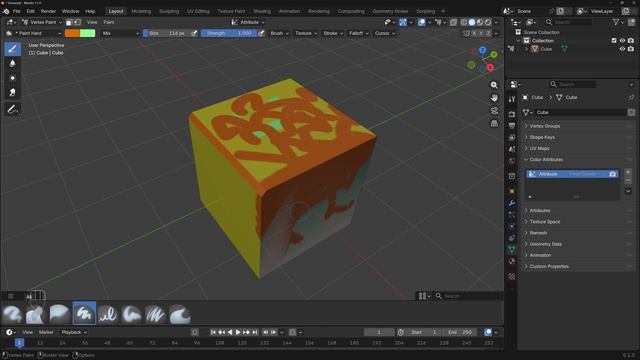Select the Average tool in toolbar
The height and width of the screenshot is (360, 640).
[12, 78]
